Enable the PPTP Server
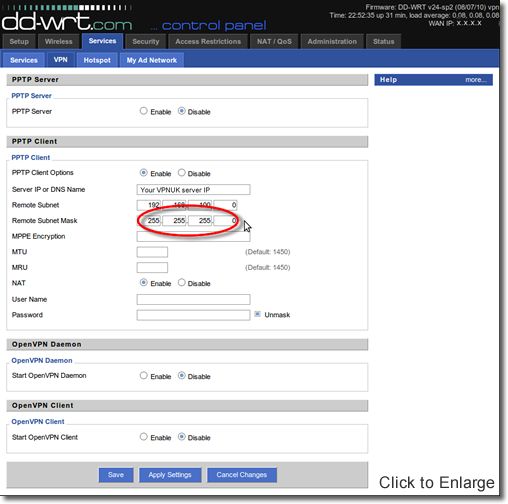The height and width of the screenshot is (504, 508). (x=144, y=111)
